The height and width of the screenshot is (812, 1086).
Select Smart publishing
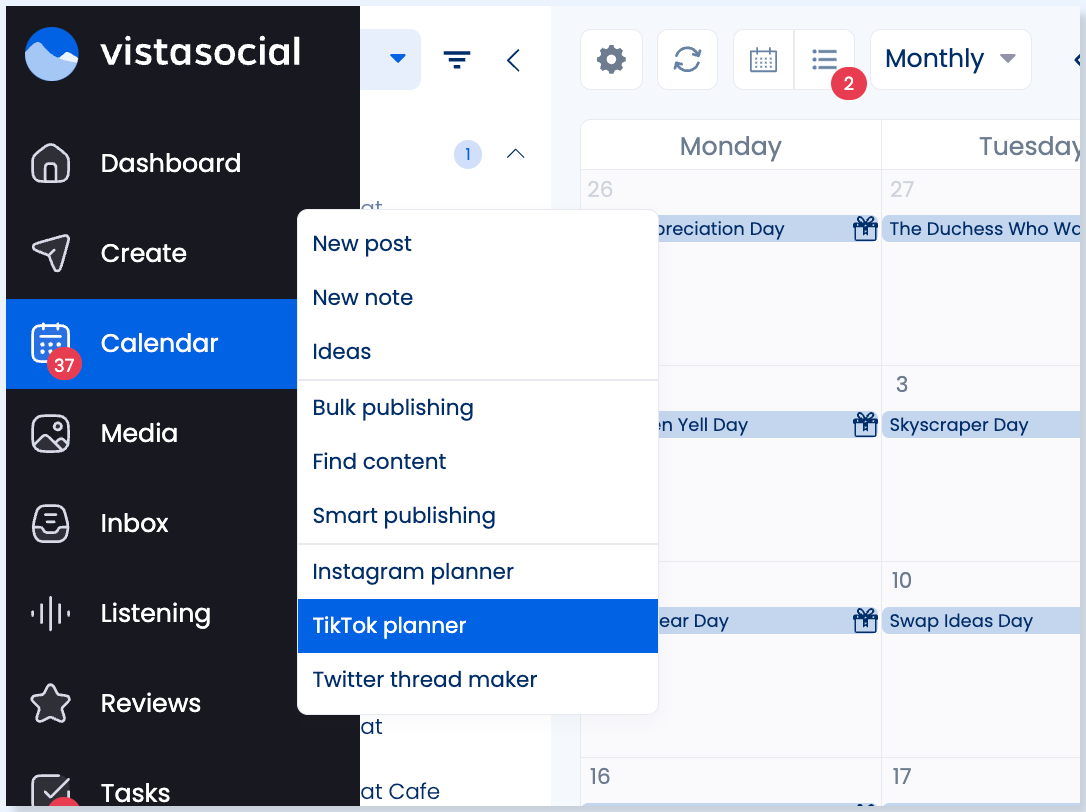pyautogui.click(x=477, y=516)
